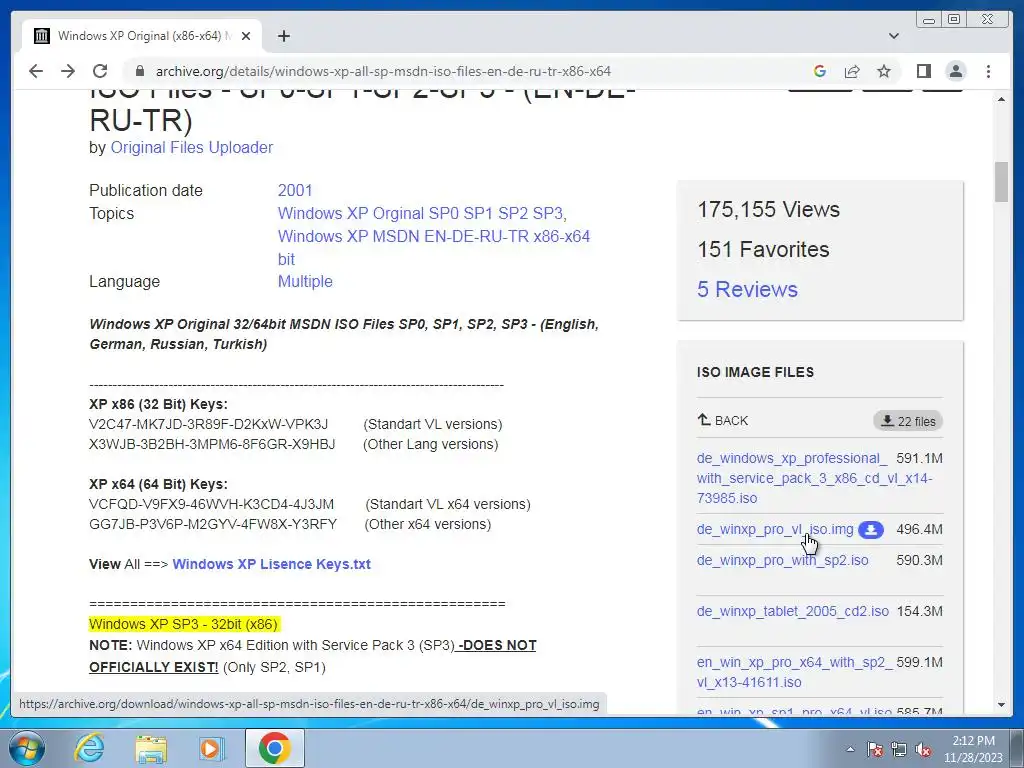
Task: Open Windows XP Lisence Keys.txt link
Action: (272, 564)
